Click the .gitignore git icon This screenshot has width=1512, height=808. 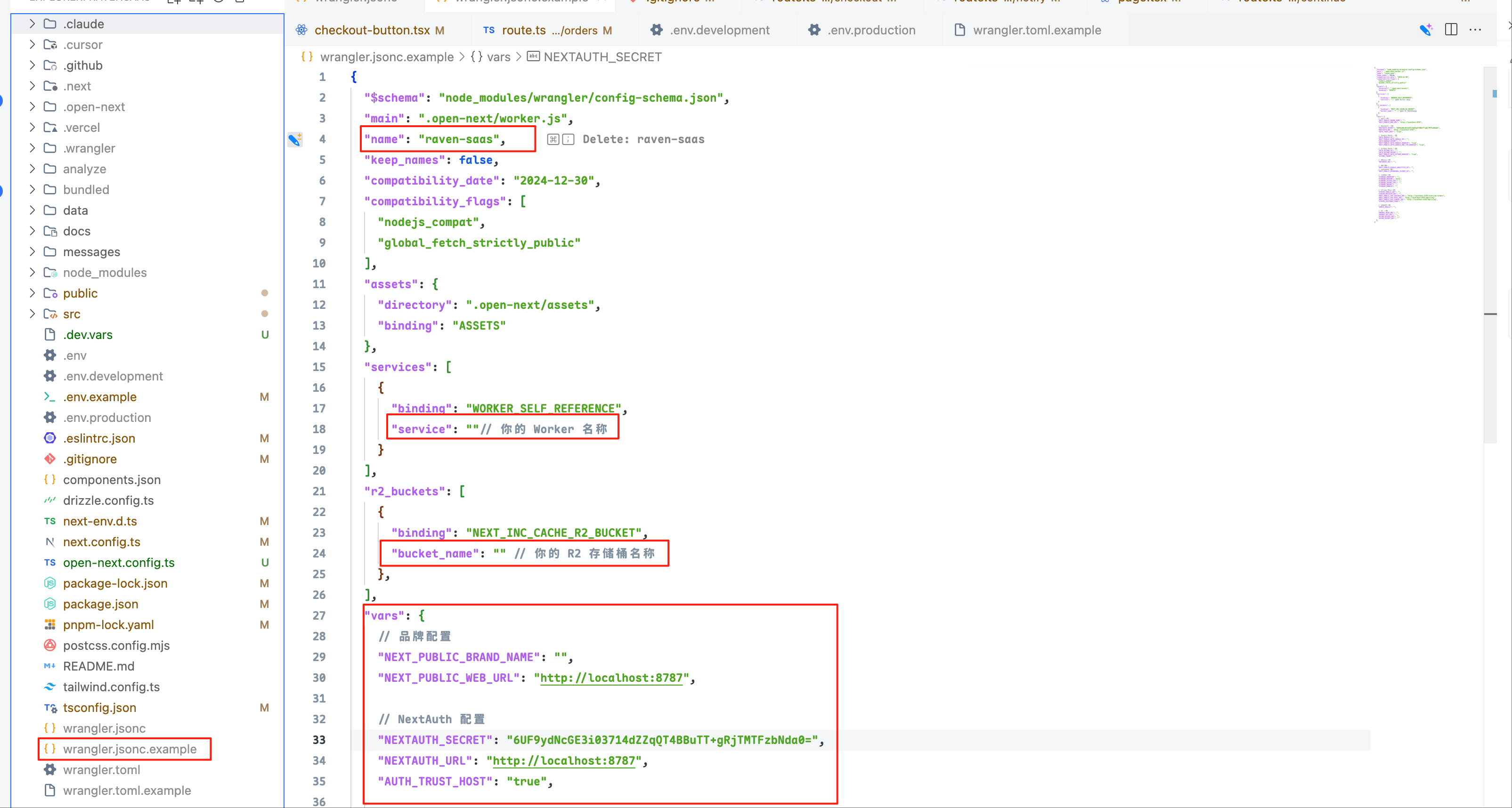(50, 458)
